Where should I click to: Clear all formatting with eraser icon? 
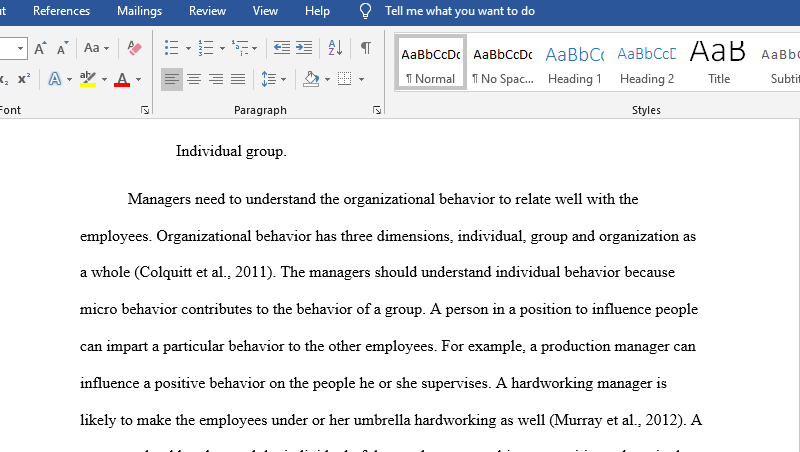[x=134, y=48]
